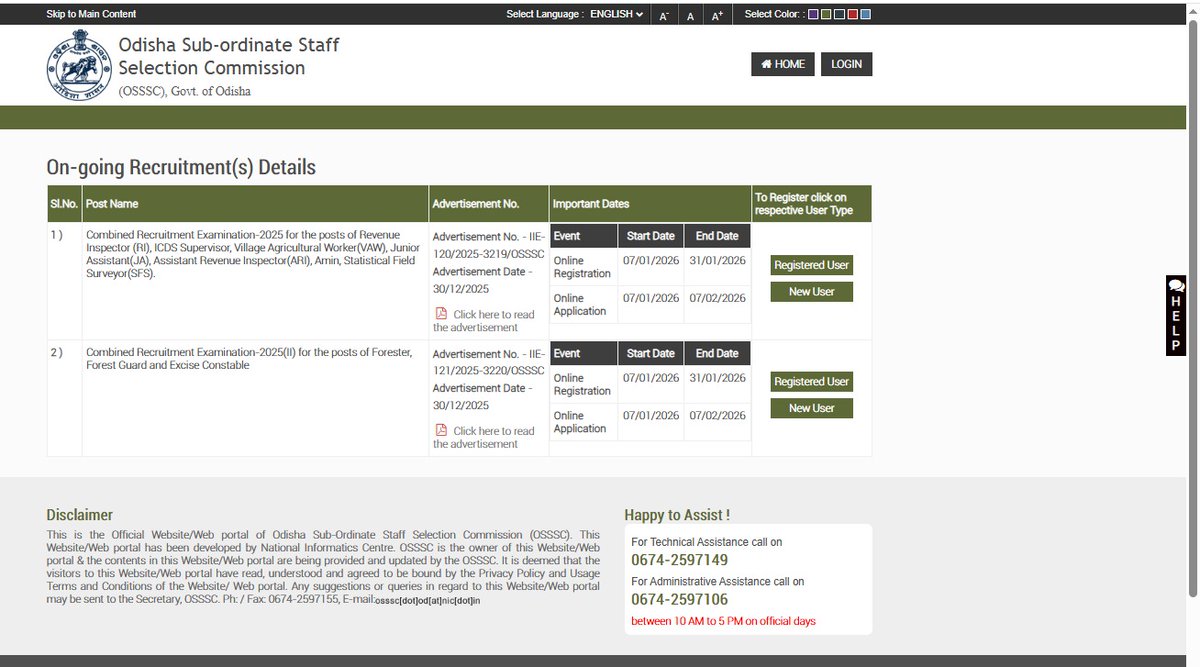Screen dimensions: 1200x667
Task: Open the LOGIN page
Action: pyautogui.click(x=846, y=64)
